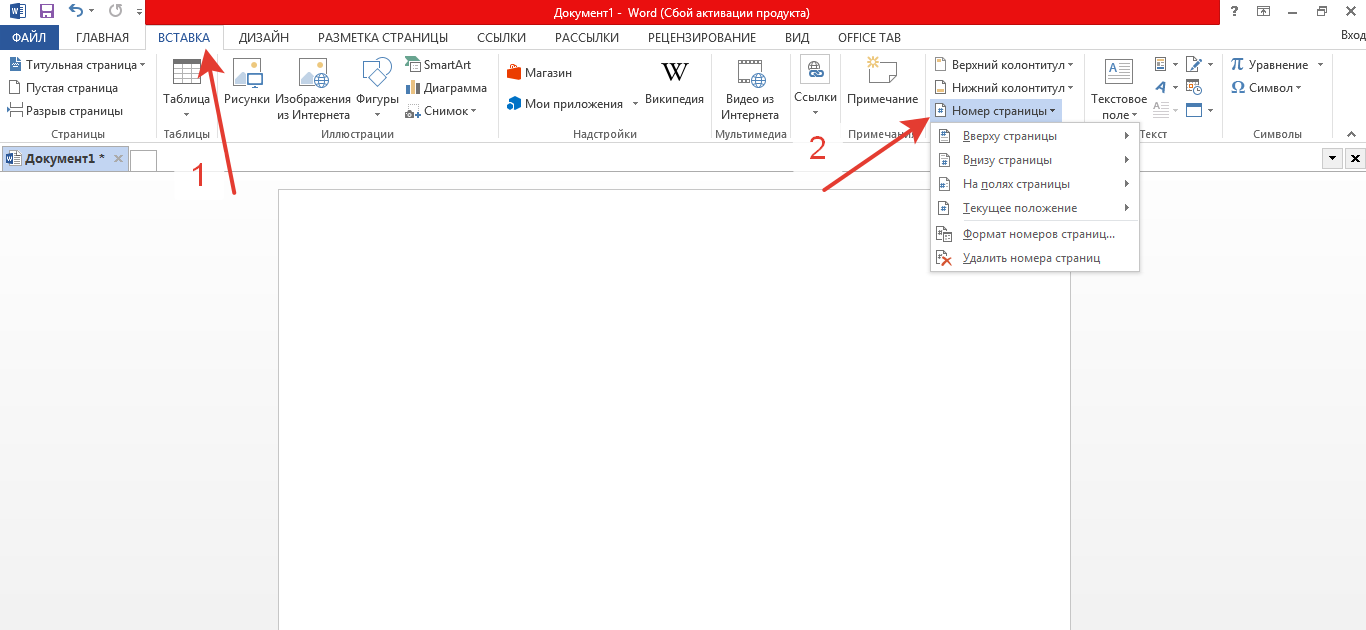Open Фигуры shapes gallery
The image size is (1366, 630).
point(377,75)
